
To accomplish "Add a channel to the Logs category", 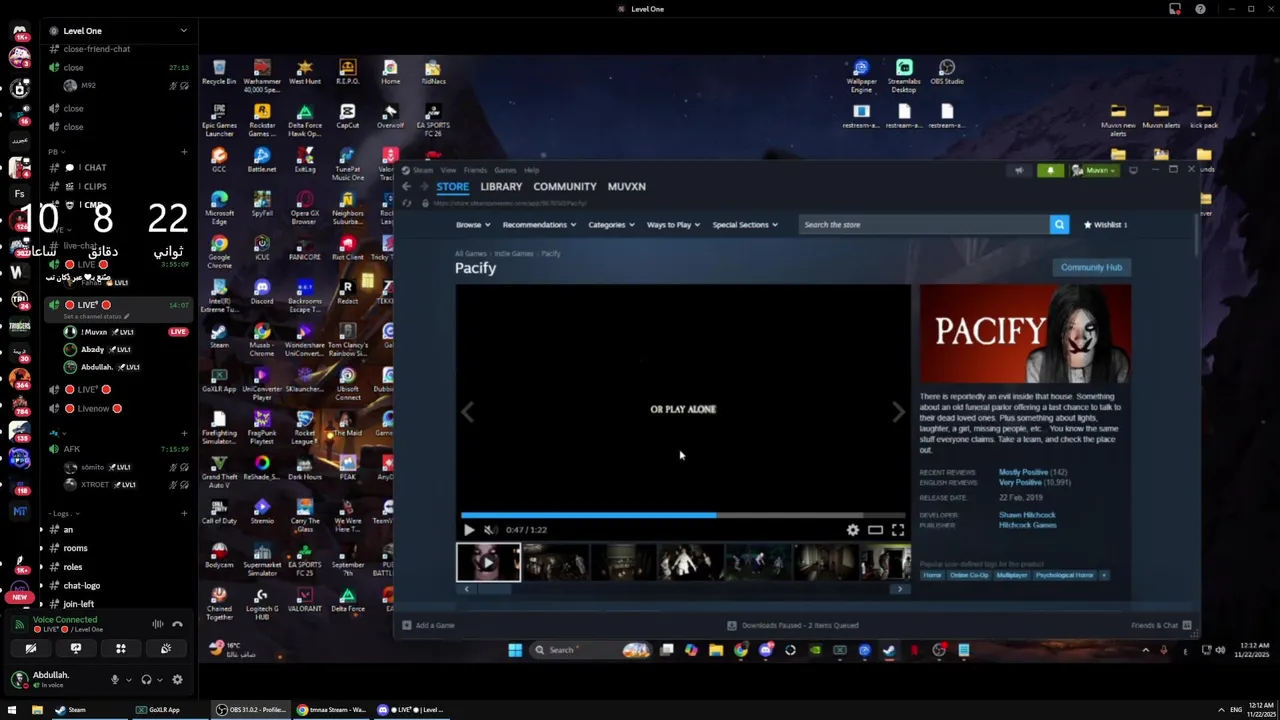I will pyautogui.click(x=184, y=513).
